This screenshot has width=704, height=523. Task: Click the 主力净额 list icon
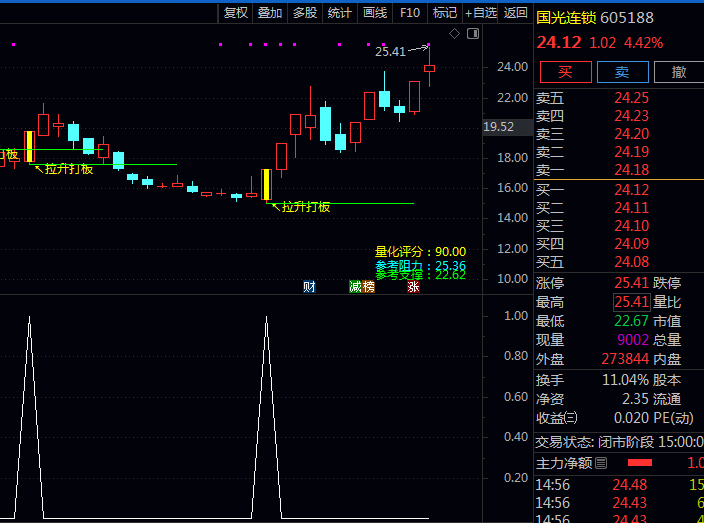point(601,463)
